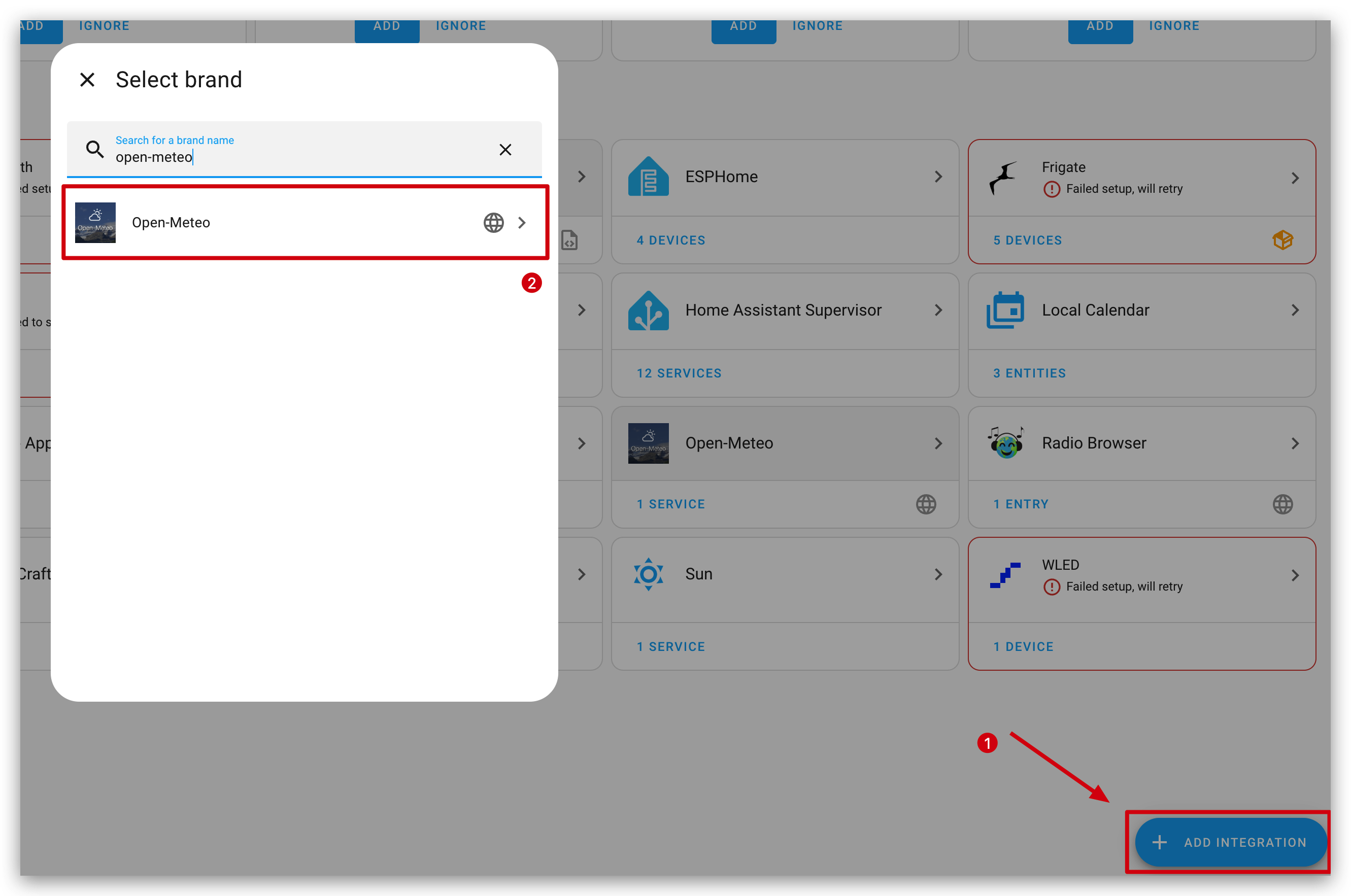
Task: Expand Sun card chevron
Action: click(x=938, y=574)
